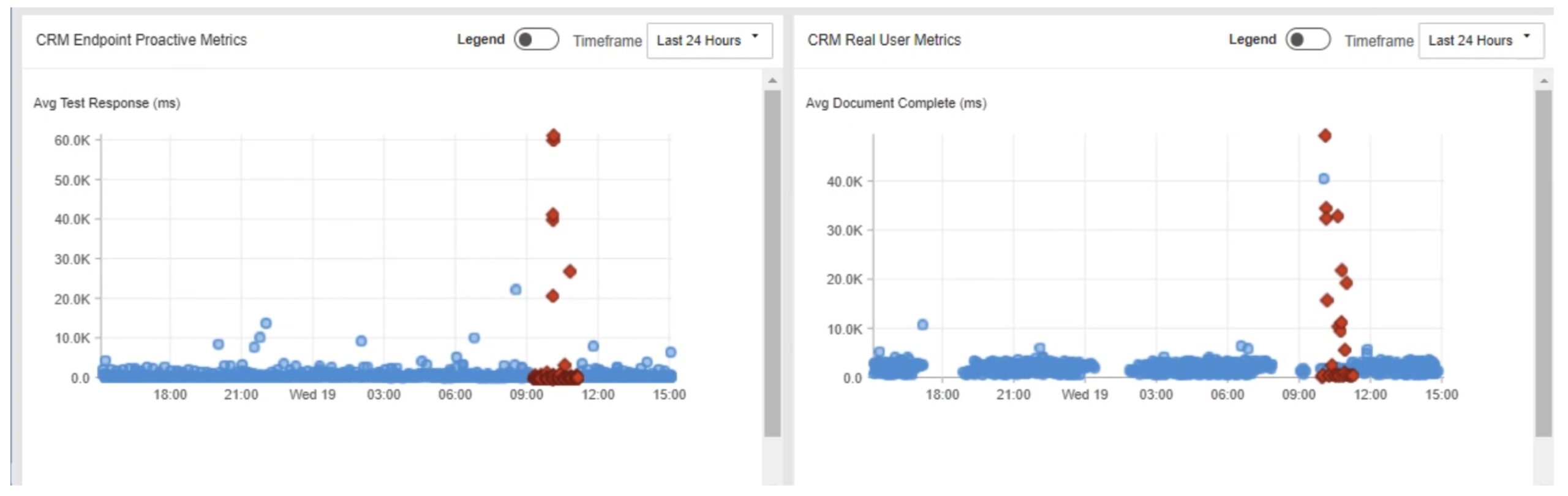Click caret arrow of Endpoint Proactive Timeframe dropdown
Screen dimensions: 1568x496
point(755,36)
